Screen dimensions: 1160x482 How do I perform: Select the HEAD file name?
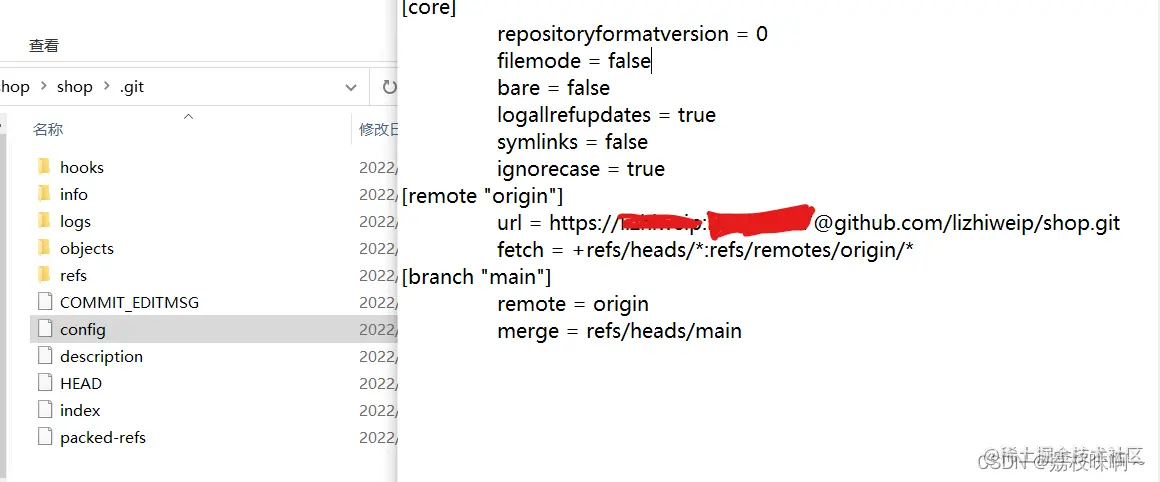click(81, 383)
